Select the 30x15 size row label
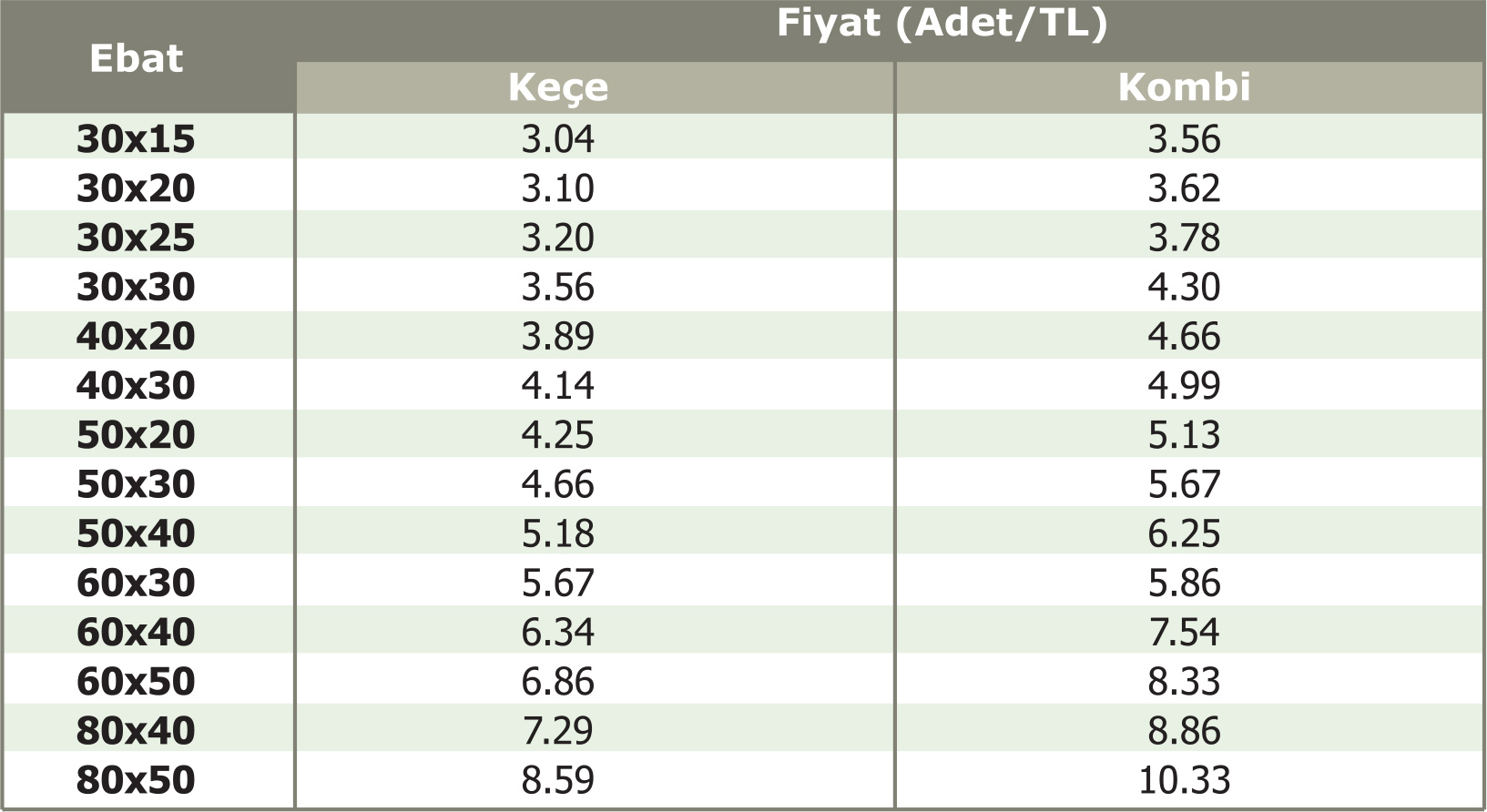 (136, 139)
